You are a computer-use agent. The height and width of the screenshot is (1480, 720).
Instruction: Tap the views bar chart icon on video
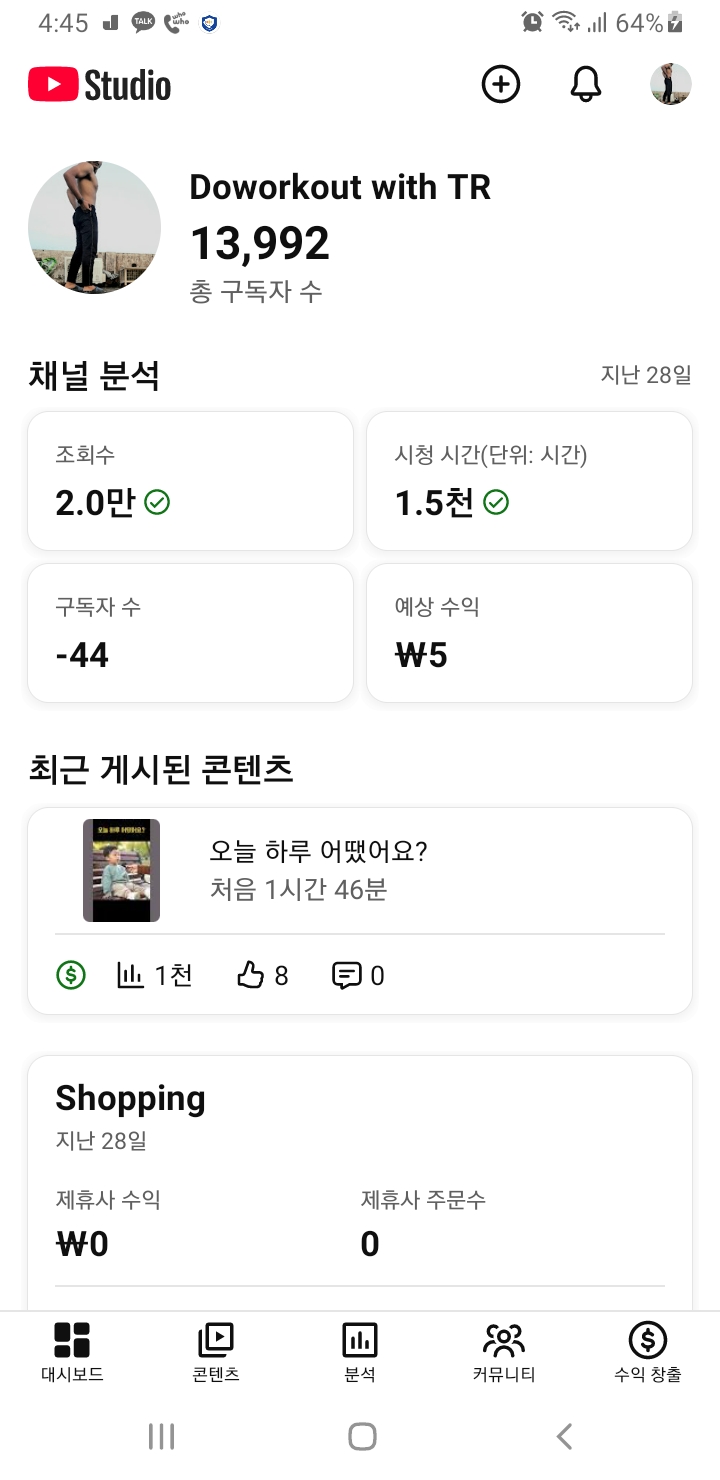tap(131, 975)
